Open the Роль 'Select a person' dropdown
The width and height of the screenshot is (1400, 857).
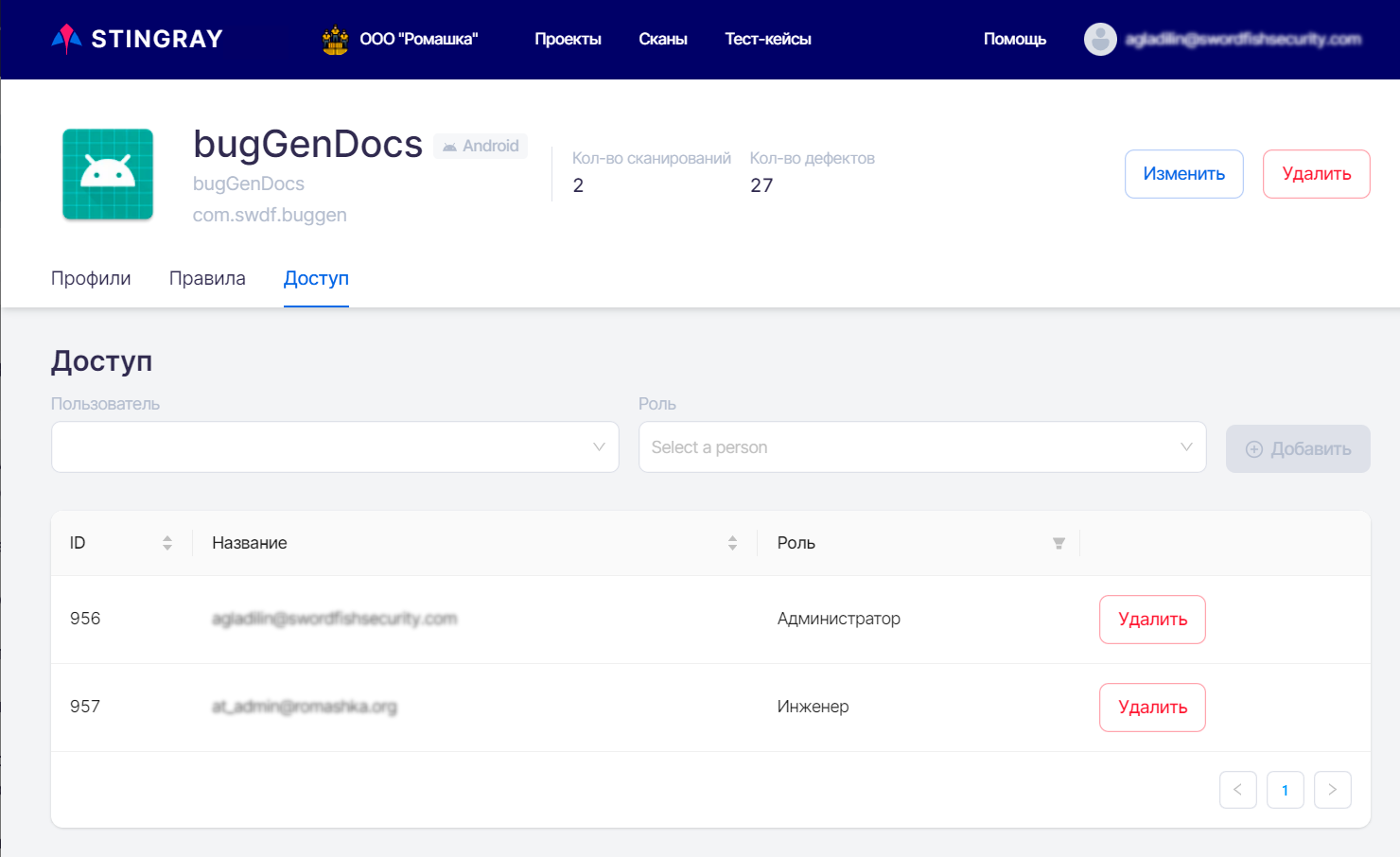pos(921,447)
